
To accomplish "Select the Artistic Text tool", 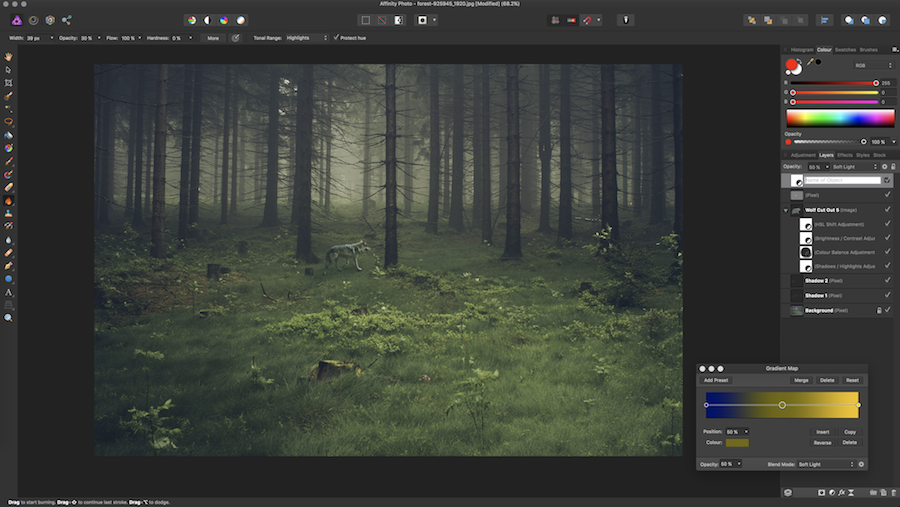I will click(x=8, y=291).
